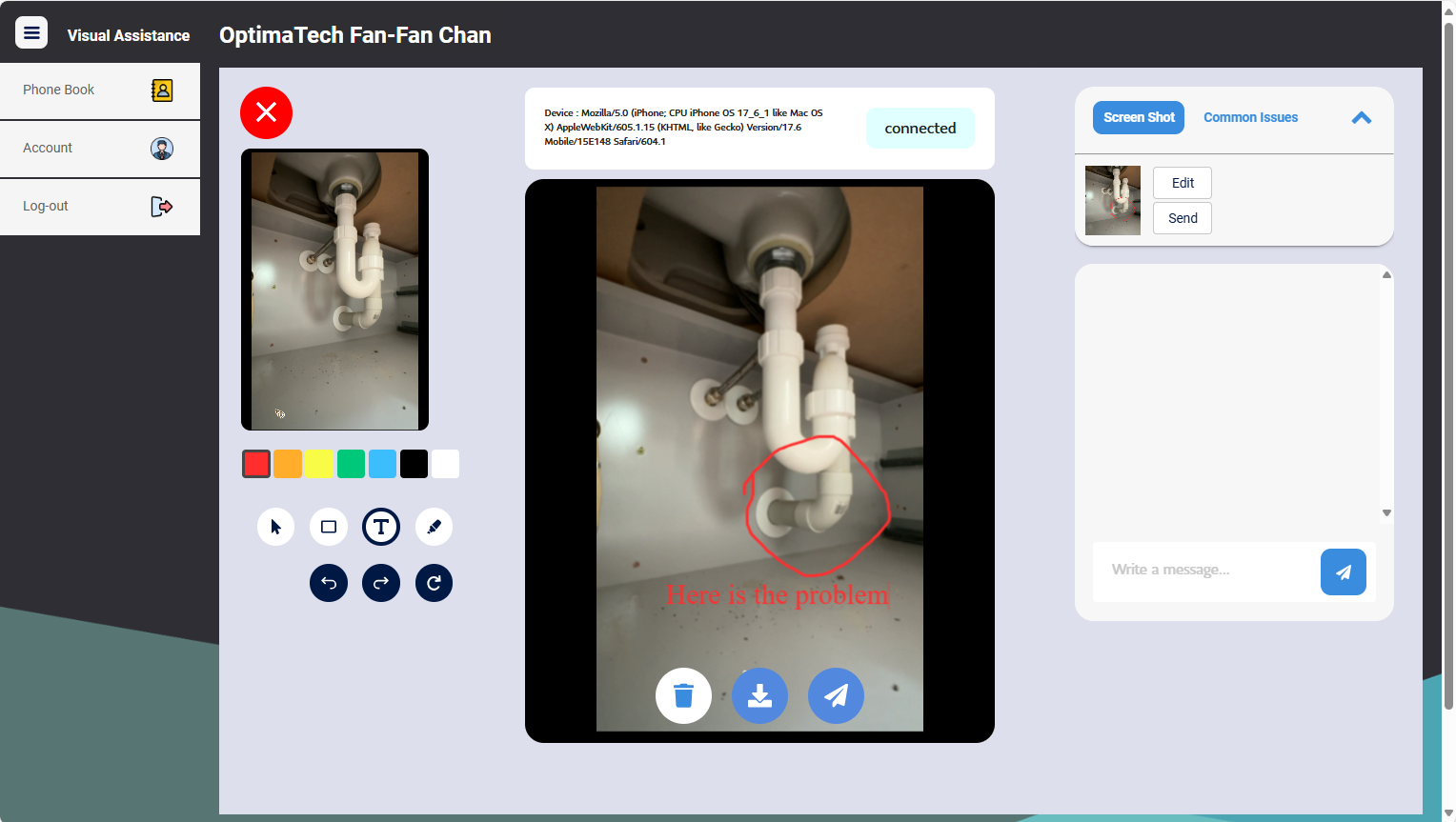This screenshot has height=822, width=1456.
Task: Pick the green color swatch
Action: tap(351, 464)
